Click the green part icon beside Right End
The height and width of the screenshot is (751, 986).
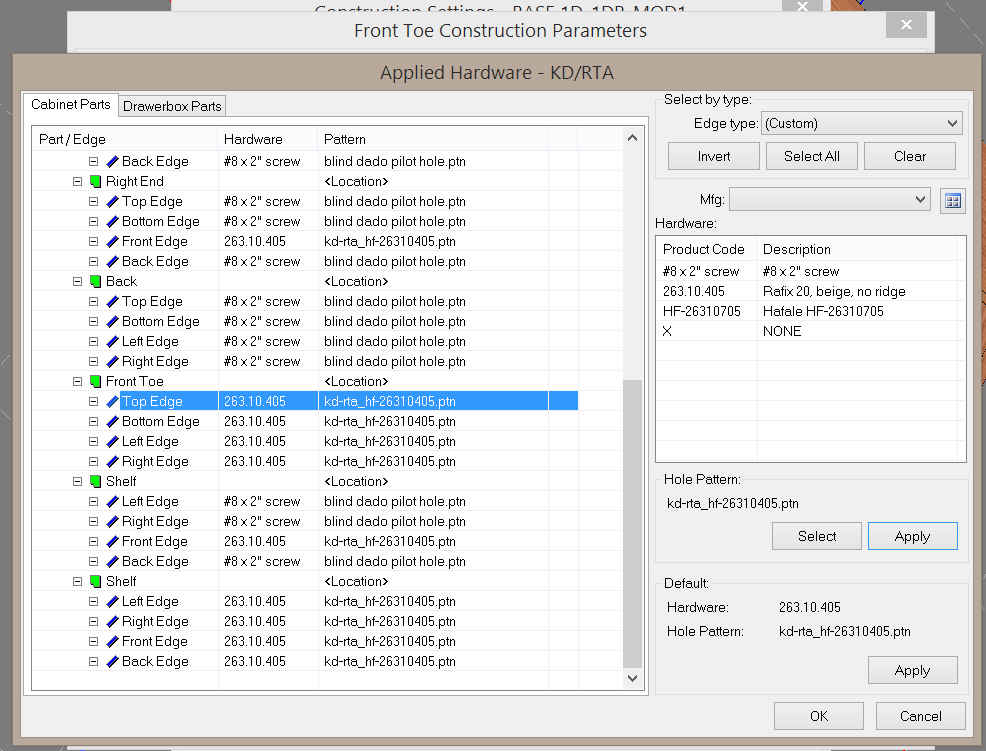coord(95,182)
